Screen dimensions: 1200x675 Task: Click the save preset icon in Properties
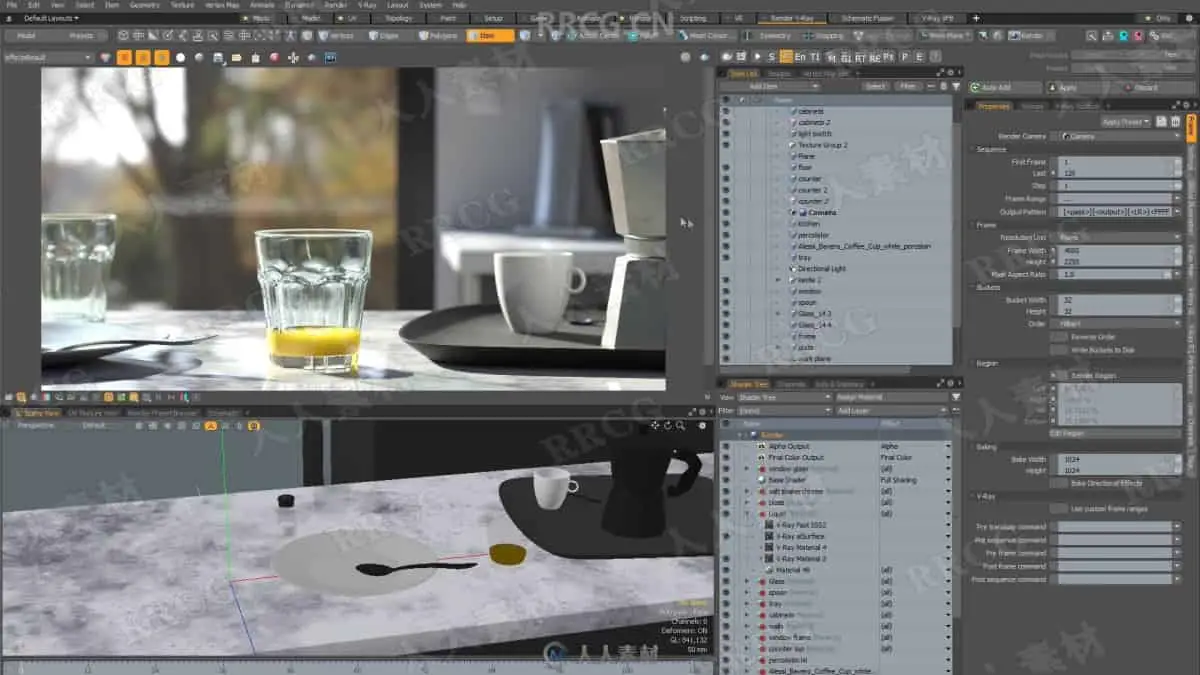[x=1161, y=121]
